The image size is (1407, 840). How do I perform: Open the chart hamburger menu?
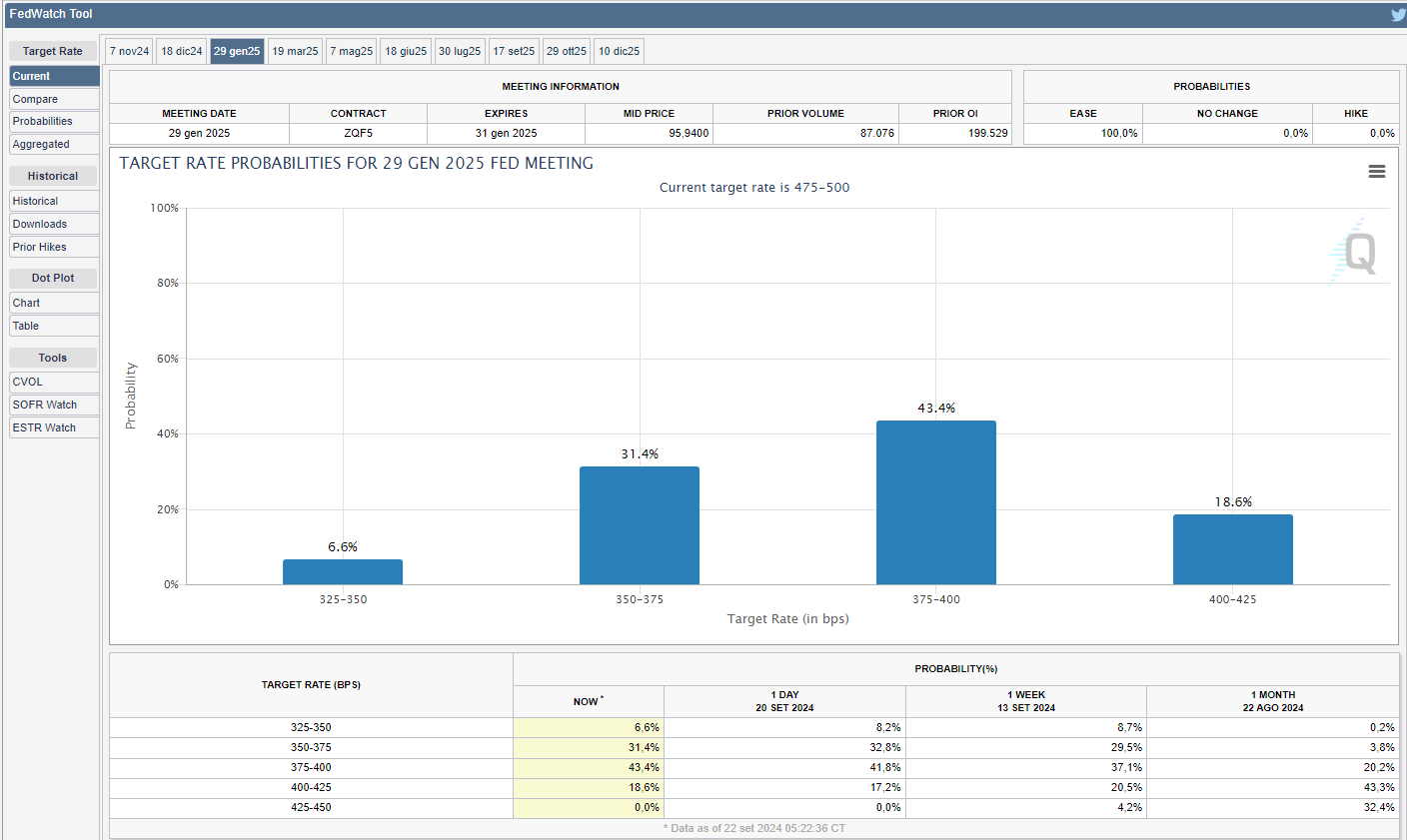pyautogui.click(x=1376, y=172)
